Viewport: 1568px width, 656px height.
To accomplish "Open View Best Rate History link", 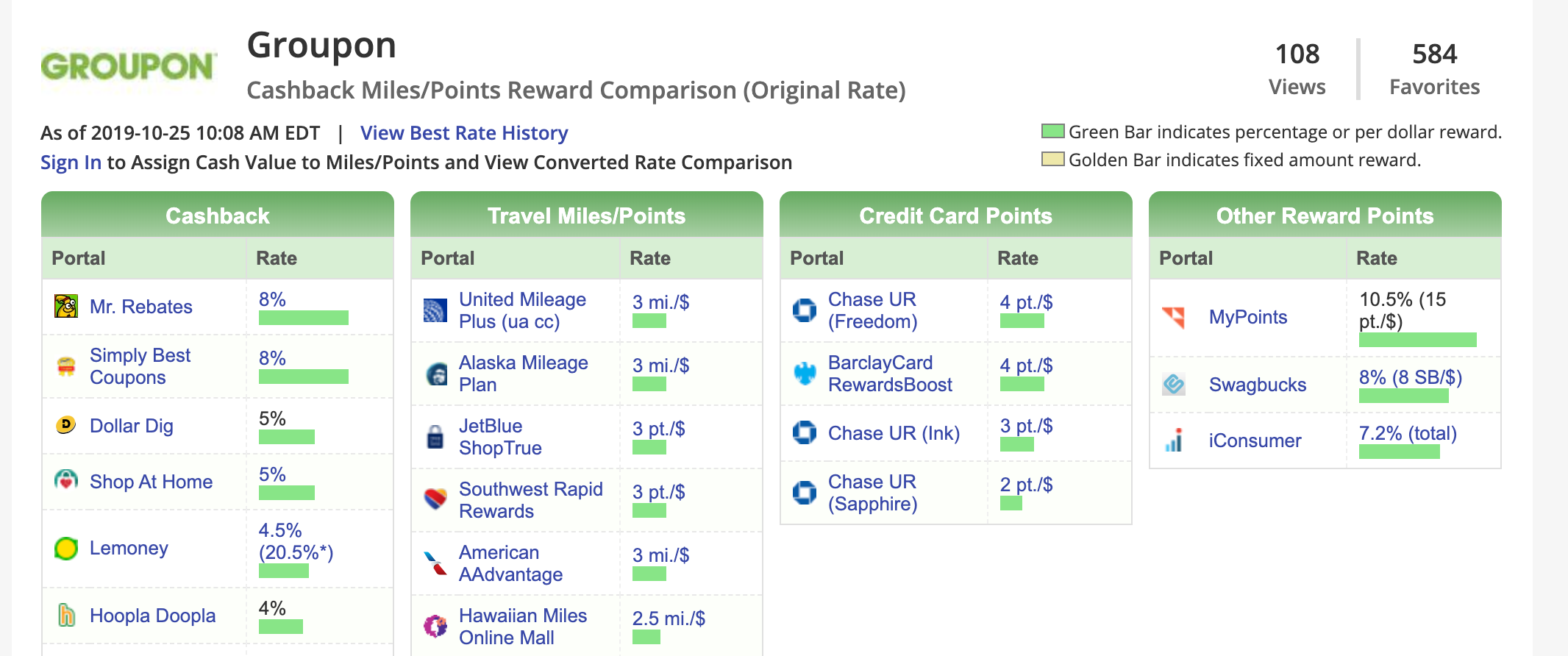I will 464,133.
